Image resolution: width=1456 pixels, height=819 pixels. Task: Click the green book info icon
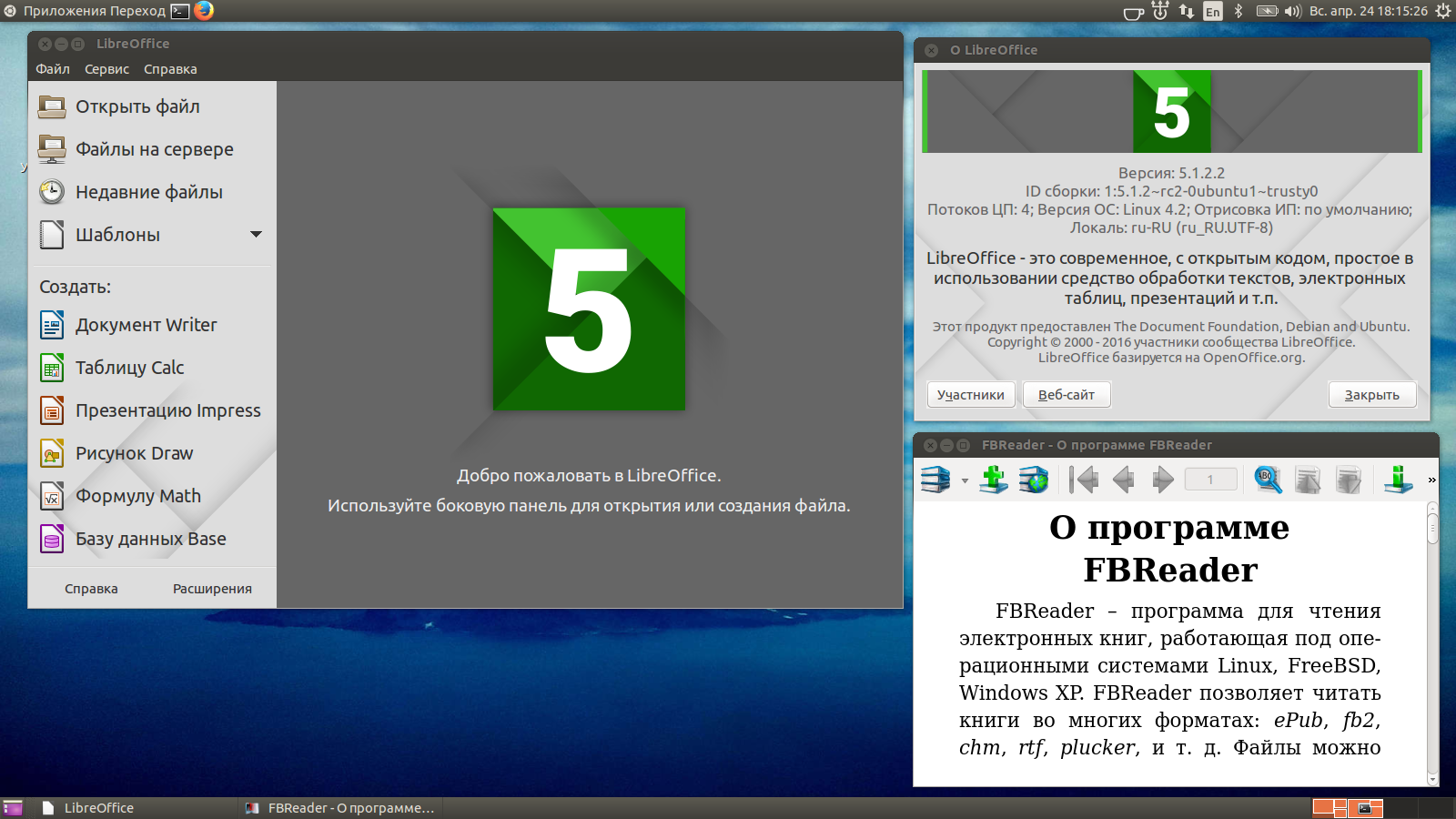click(1398, 479)
